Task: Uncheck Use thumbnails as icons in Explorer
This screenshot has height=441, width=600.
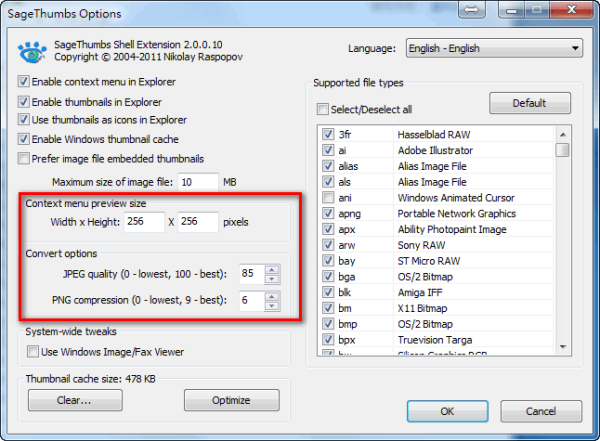Action: point(23,120)
